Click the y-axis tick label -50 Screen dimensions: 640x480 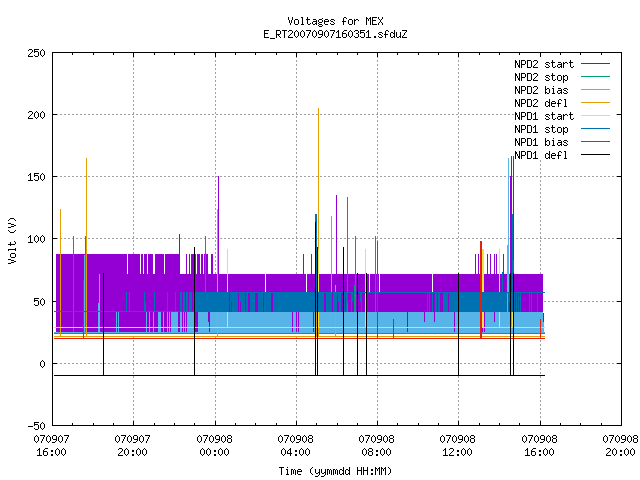[36, 426]
